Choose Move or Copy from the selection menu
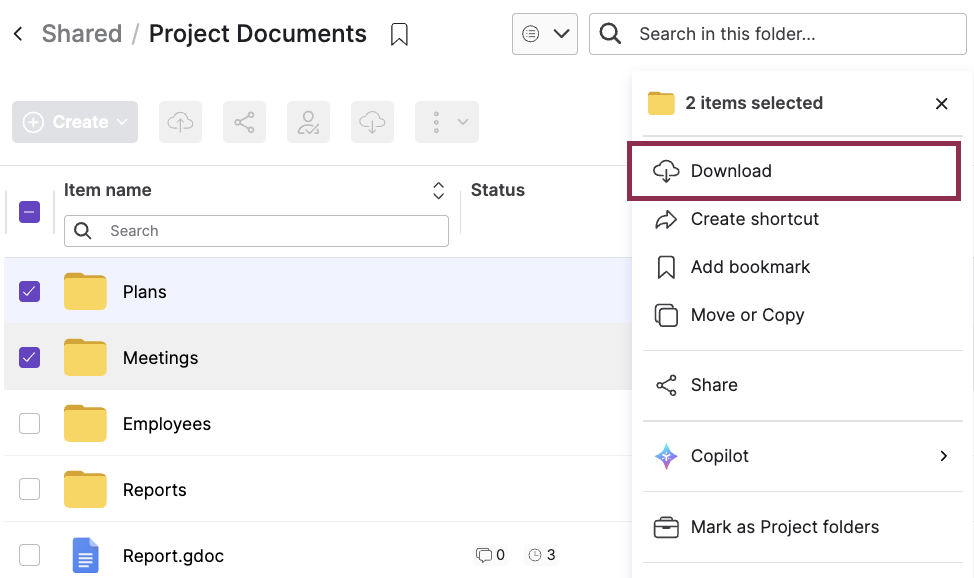 (747, 315)
